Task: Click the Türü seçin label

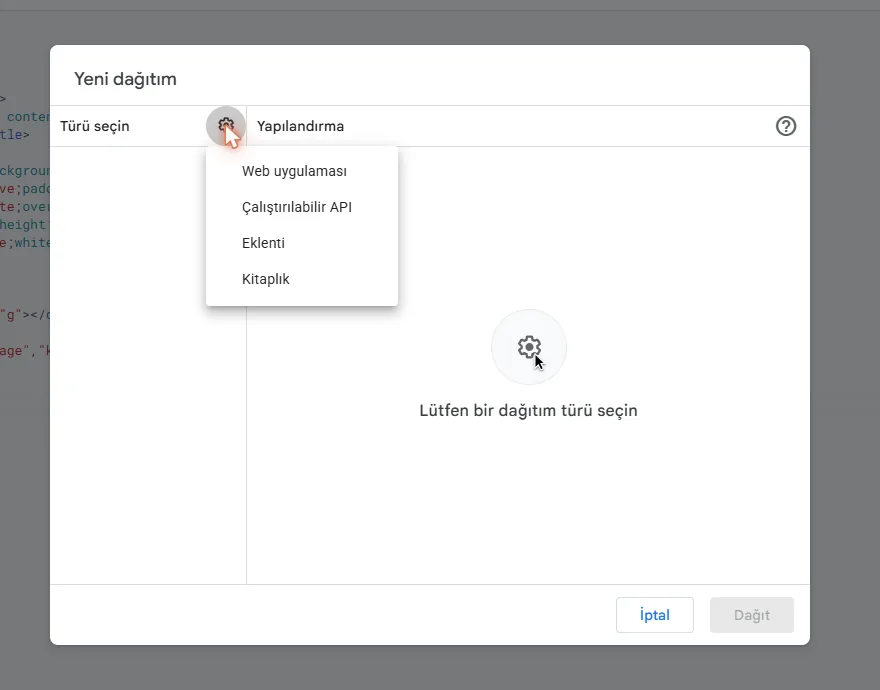Action: [95, 126]
